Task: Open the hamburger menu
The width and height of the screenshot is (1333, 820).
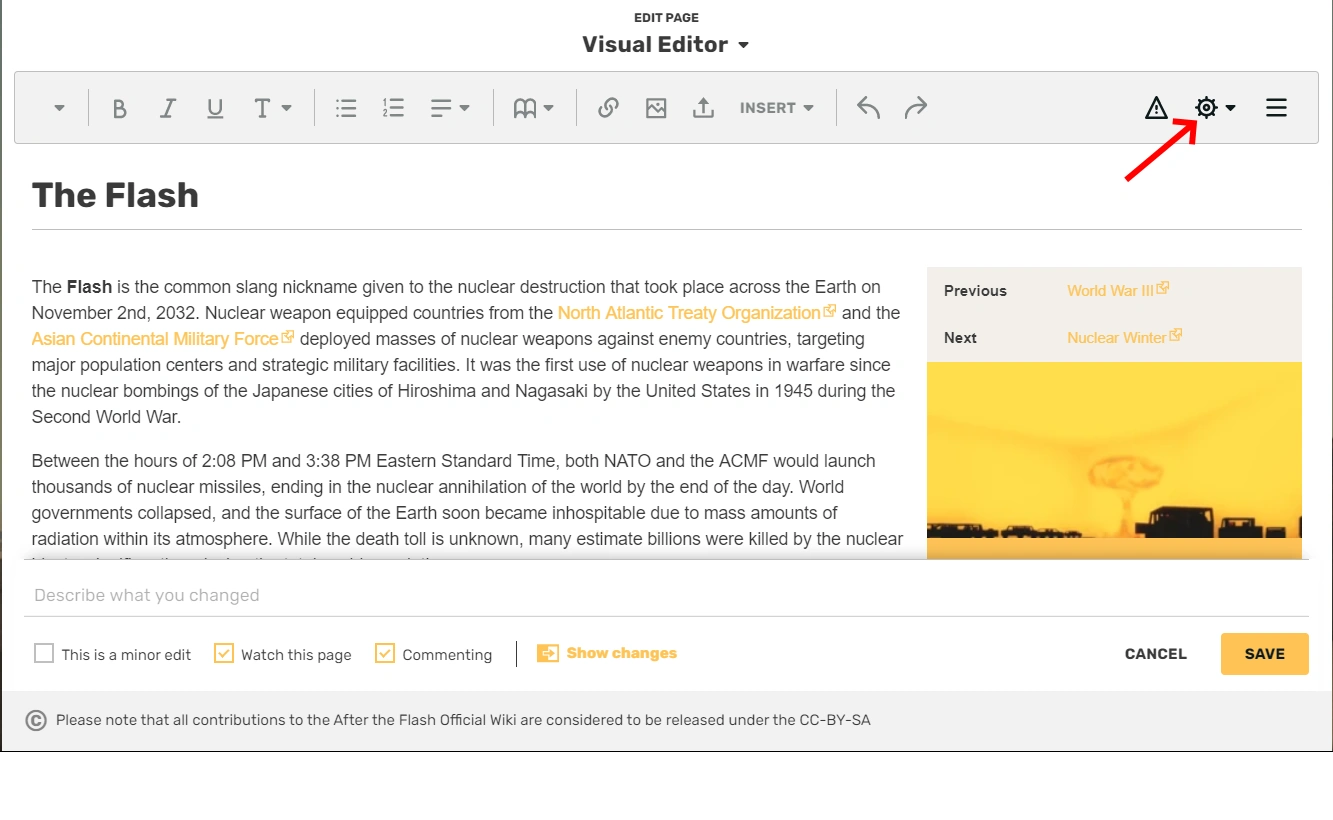Action: 1276,108
